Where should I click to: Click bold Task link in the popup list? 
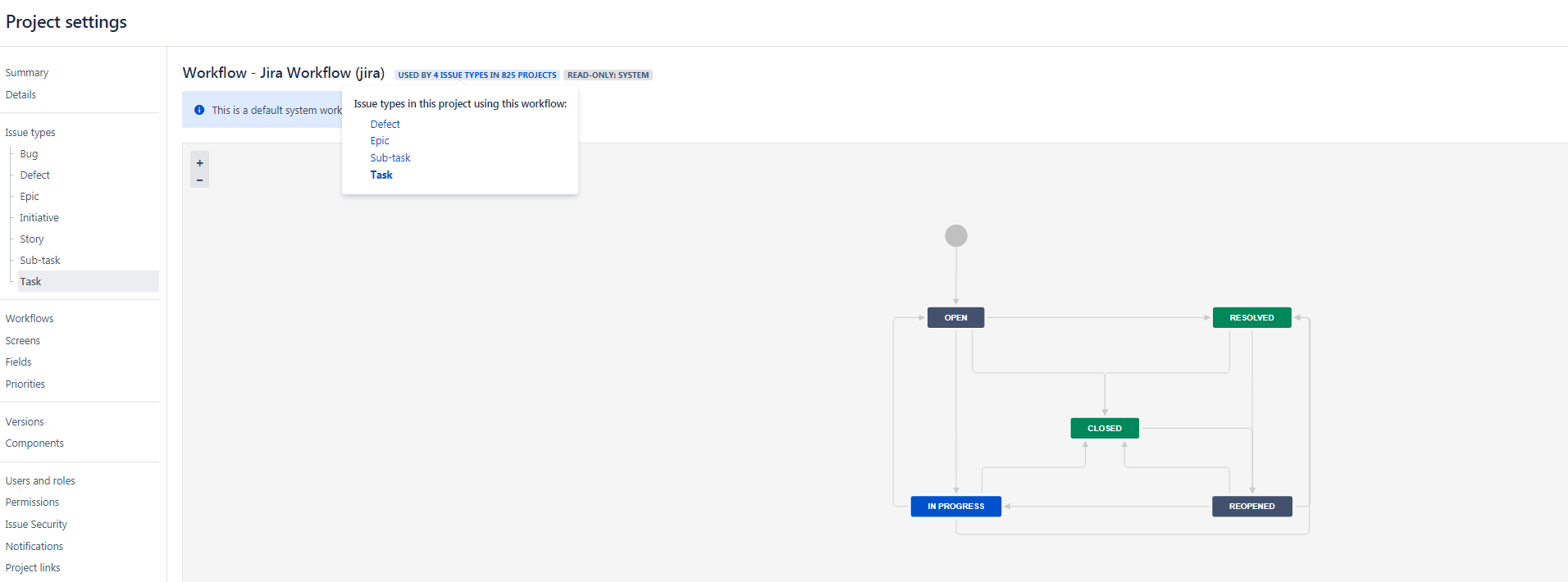[x=381, y=175]
